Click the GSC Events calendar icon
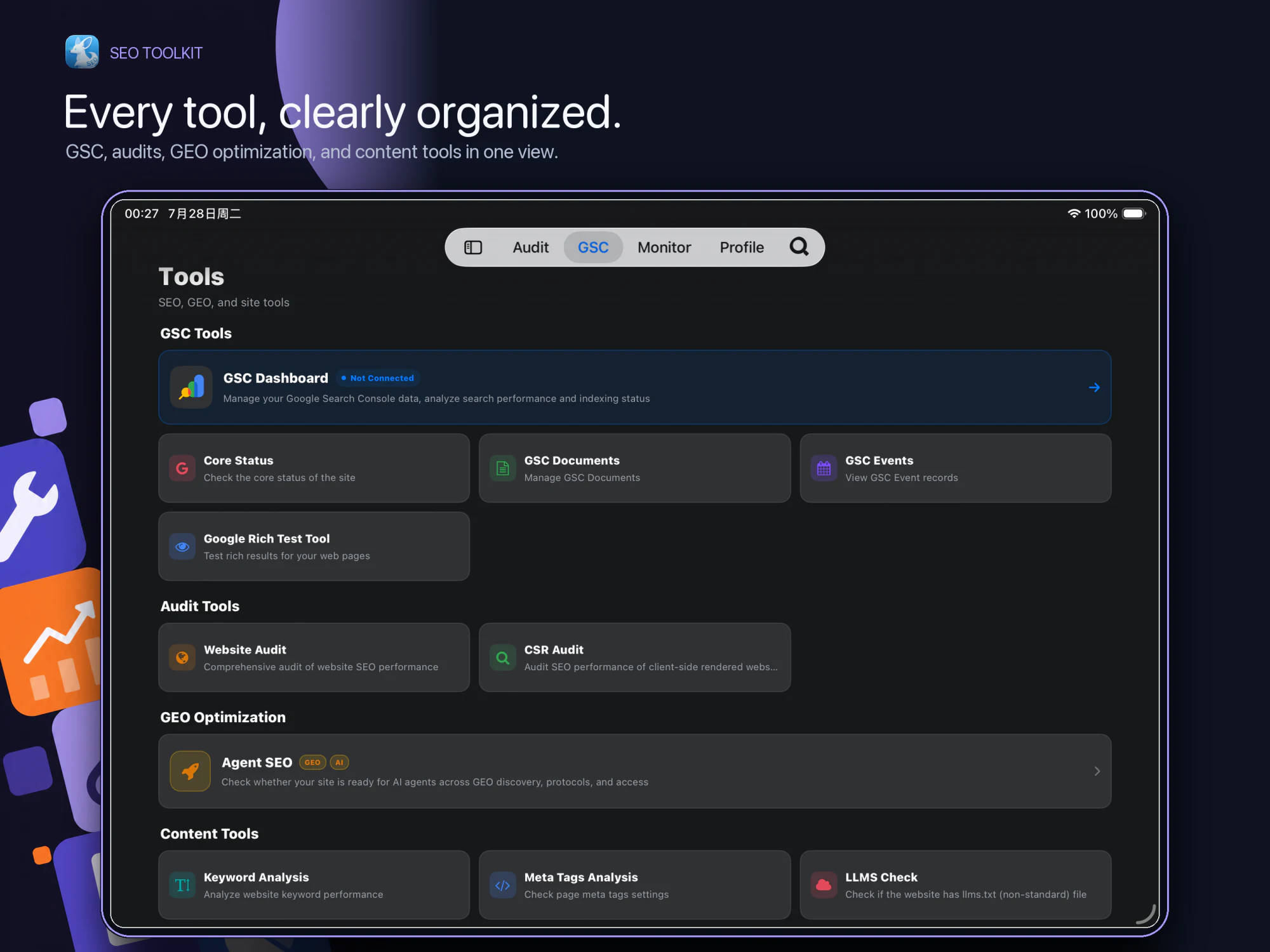1270x952 pixels. [824, 468]
